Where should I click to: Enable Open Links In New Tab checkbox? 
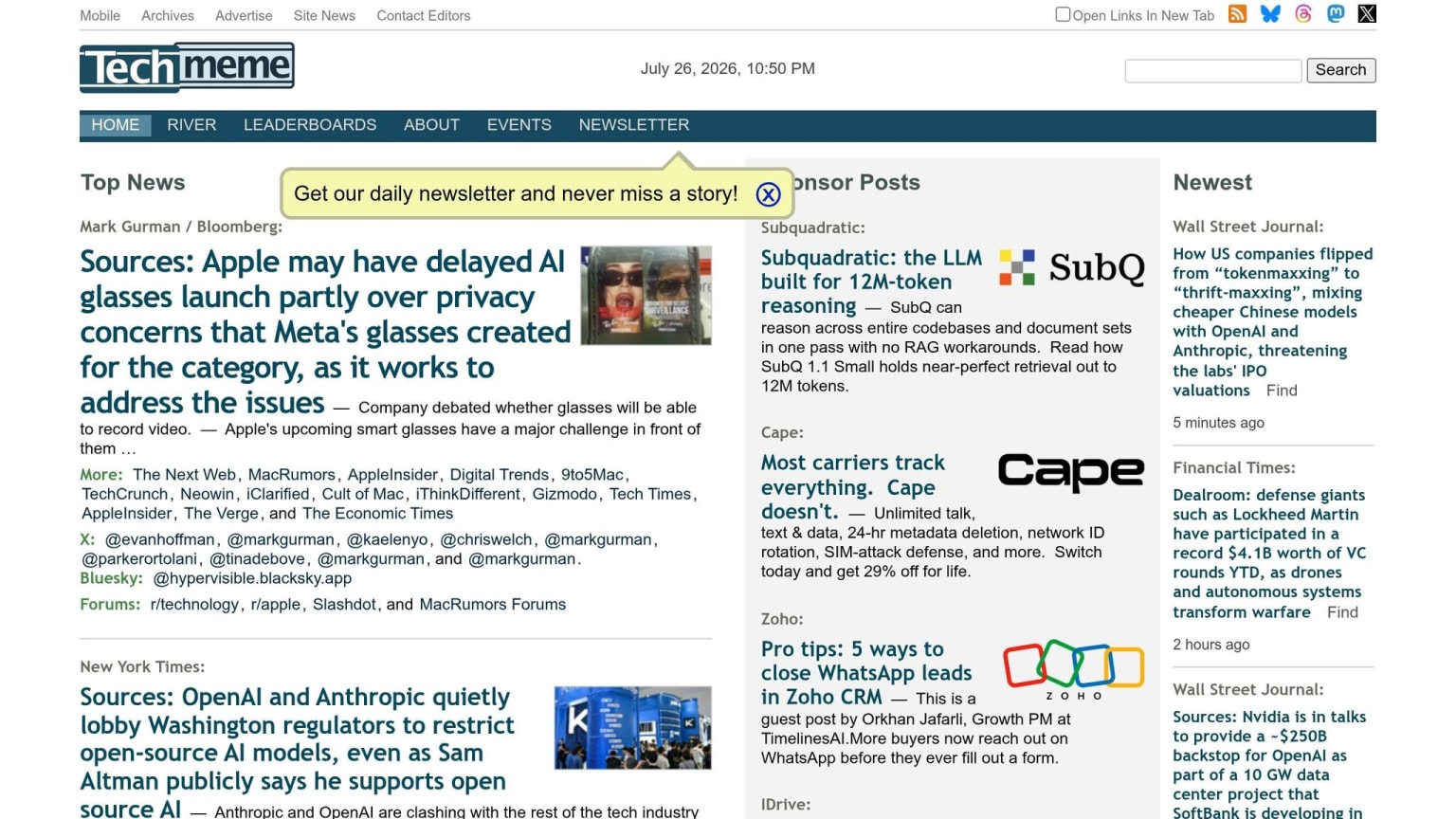(x=1063, y=14)
